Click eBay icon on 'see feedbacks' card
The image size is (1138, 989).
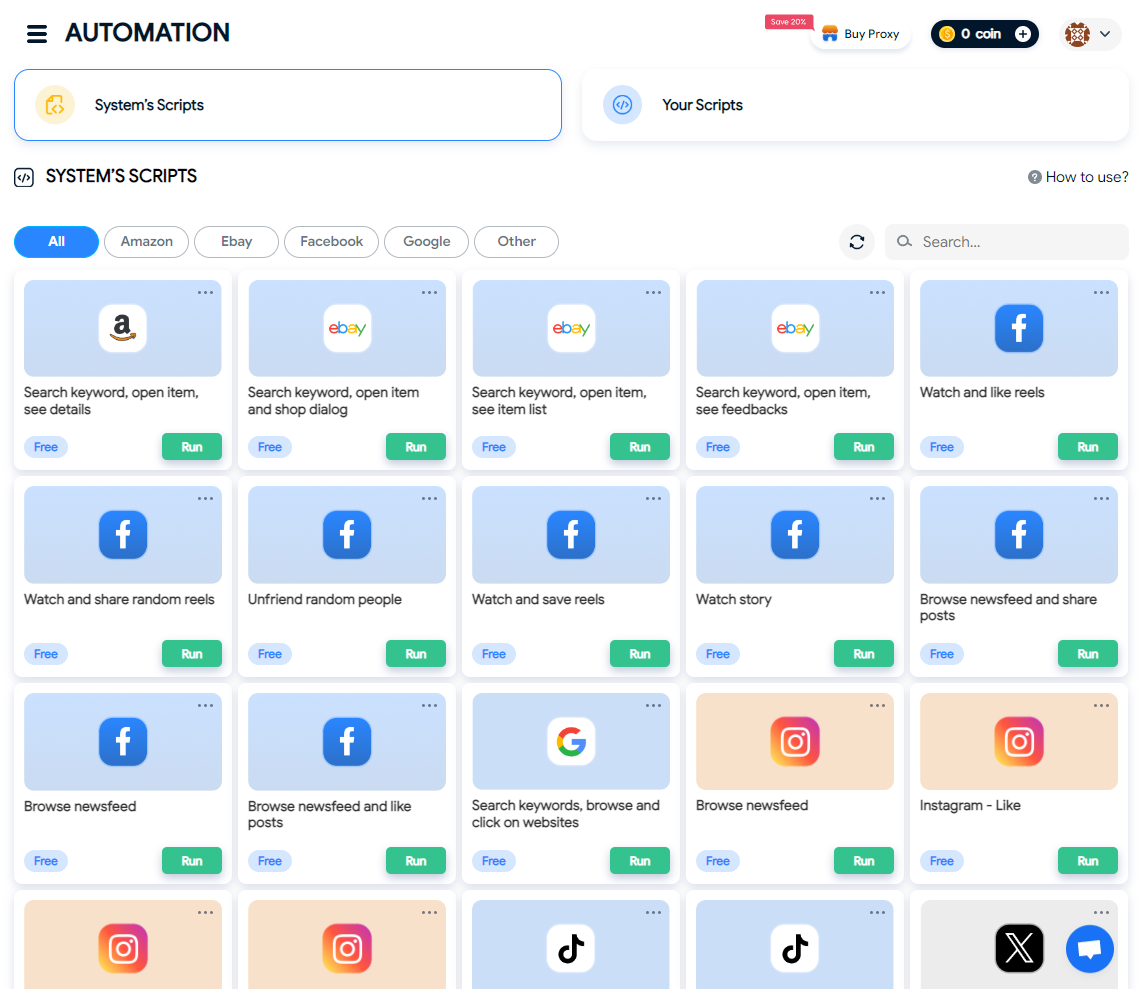pos(795,328)
